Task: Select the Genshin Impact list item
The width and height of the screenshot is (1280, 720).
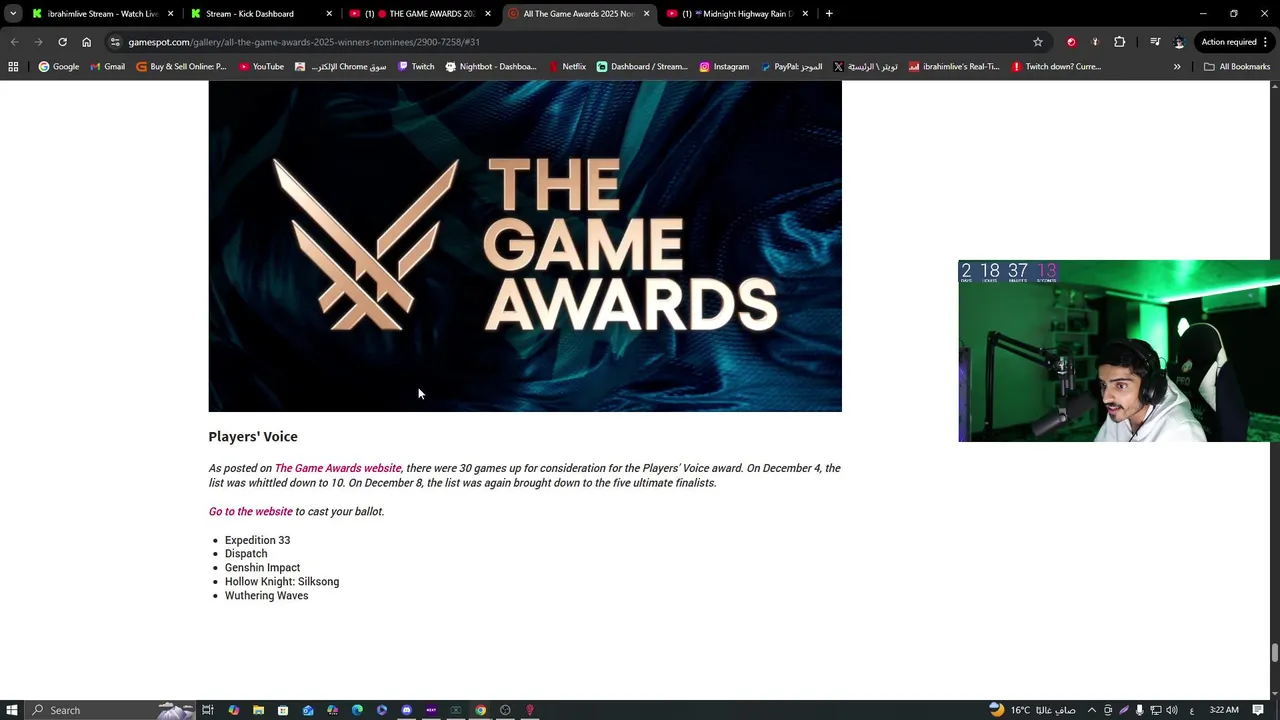Action: (262, 568)
